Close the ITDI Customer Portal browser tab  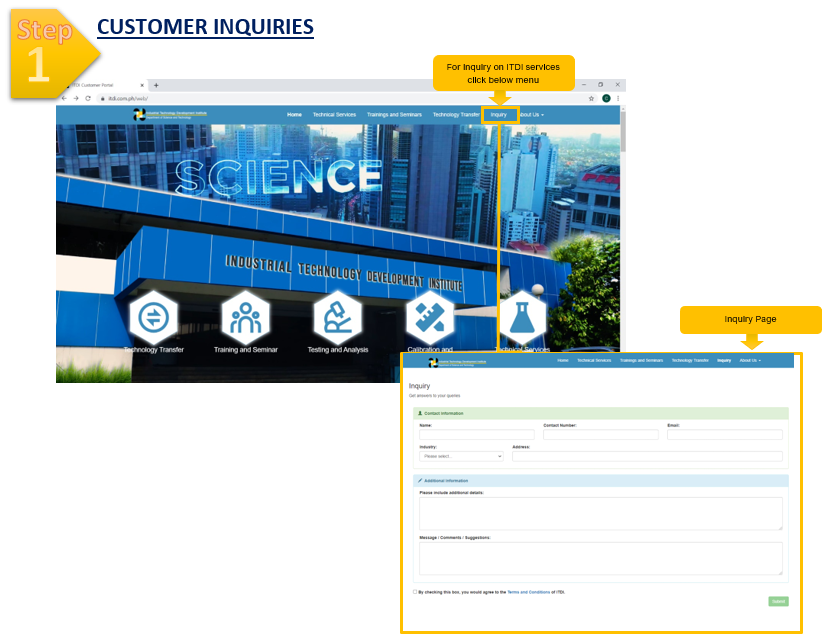click(x=142, y=85)
